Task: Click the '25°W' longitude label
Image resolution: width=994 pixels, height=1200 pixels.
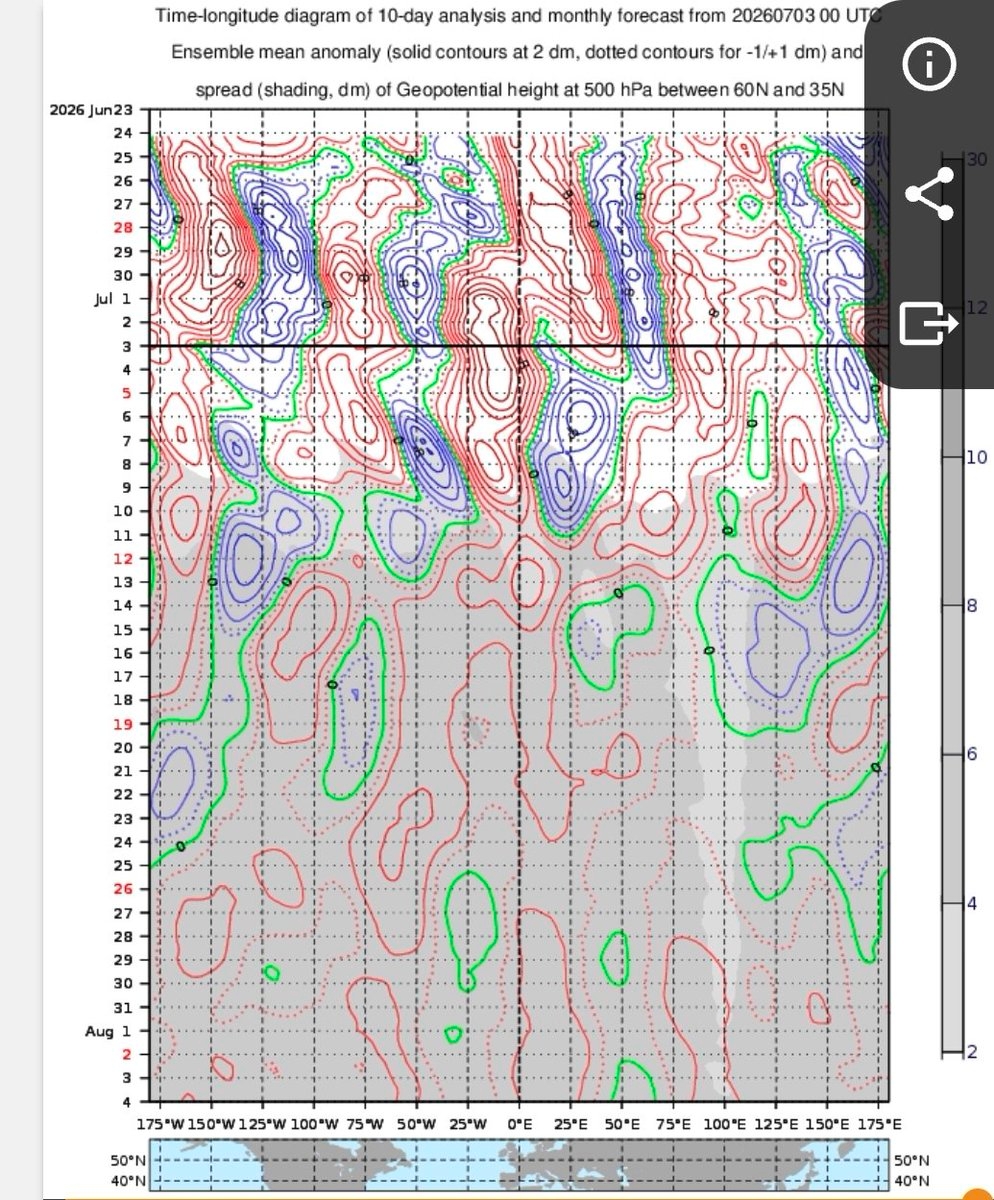Action: pyautogui.click(x=468, y=1123)
